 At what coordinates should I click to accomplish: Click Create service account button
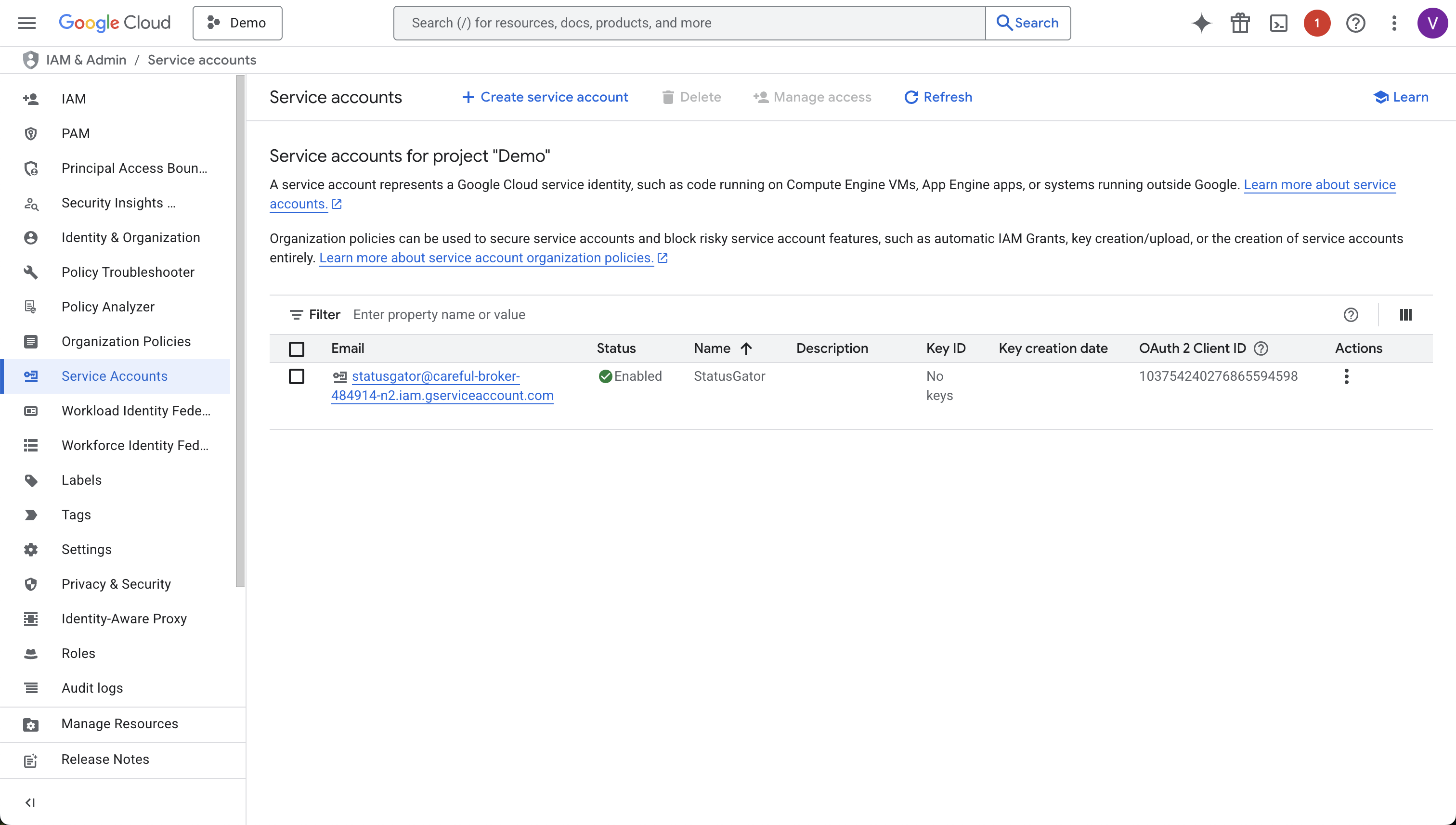(545, 97)
